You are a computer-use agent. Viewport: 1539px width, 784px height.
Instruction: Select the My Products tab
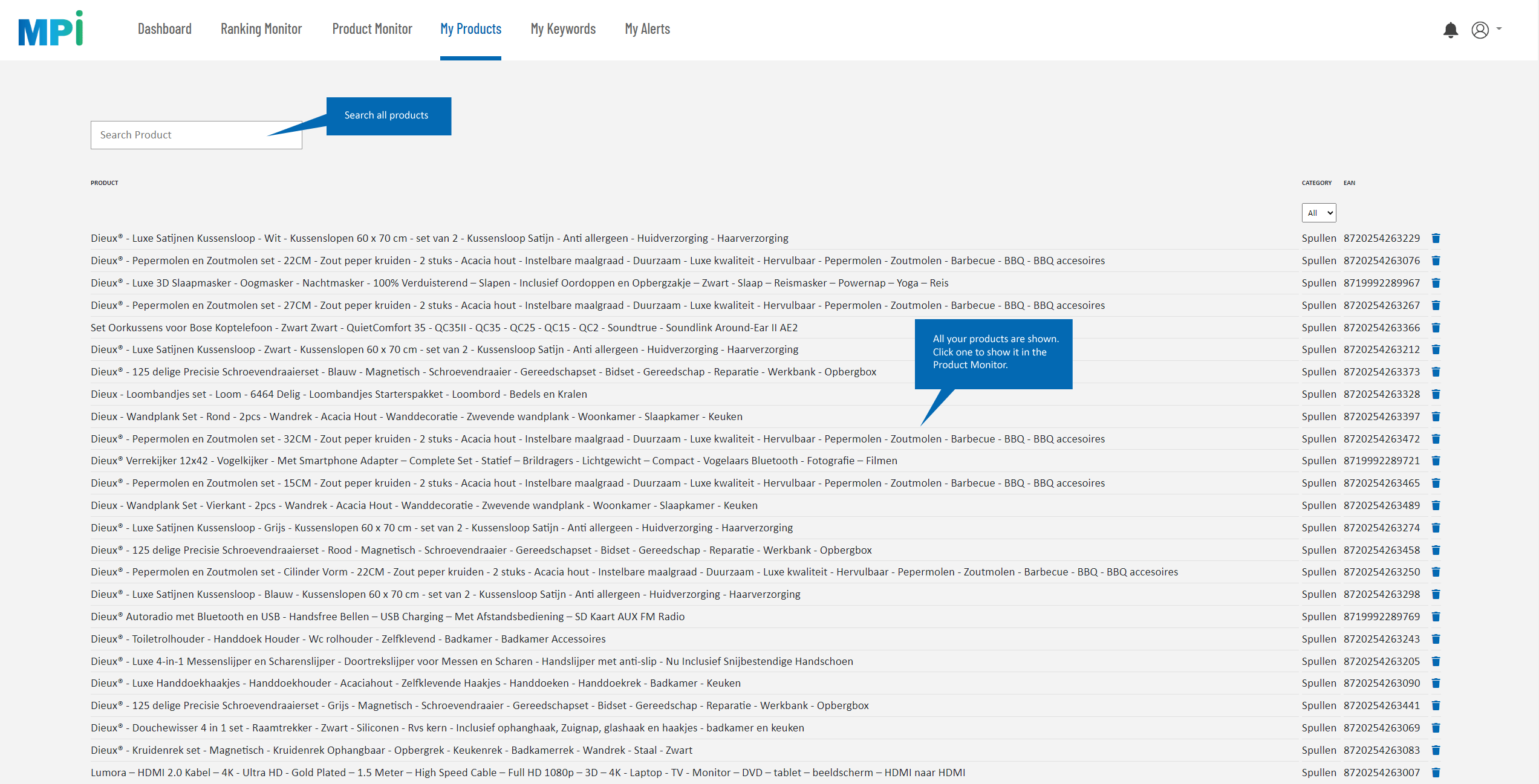coord(470,29)
